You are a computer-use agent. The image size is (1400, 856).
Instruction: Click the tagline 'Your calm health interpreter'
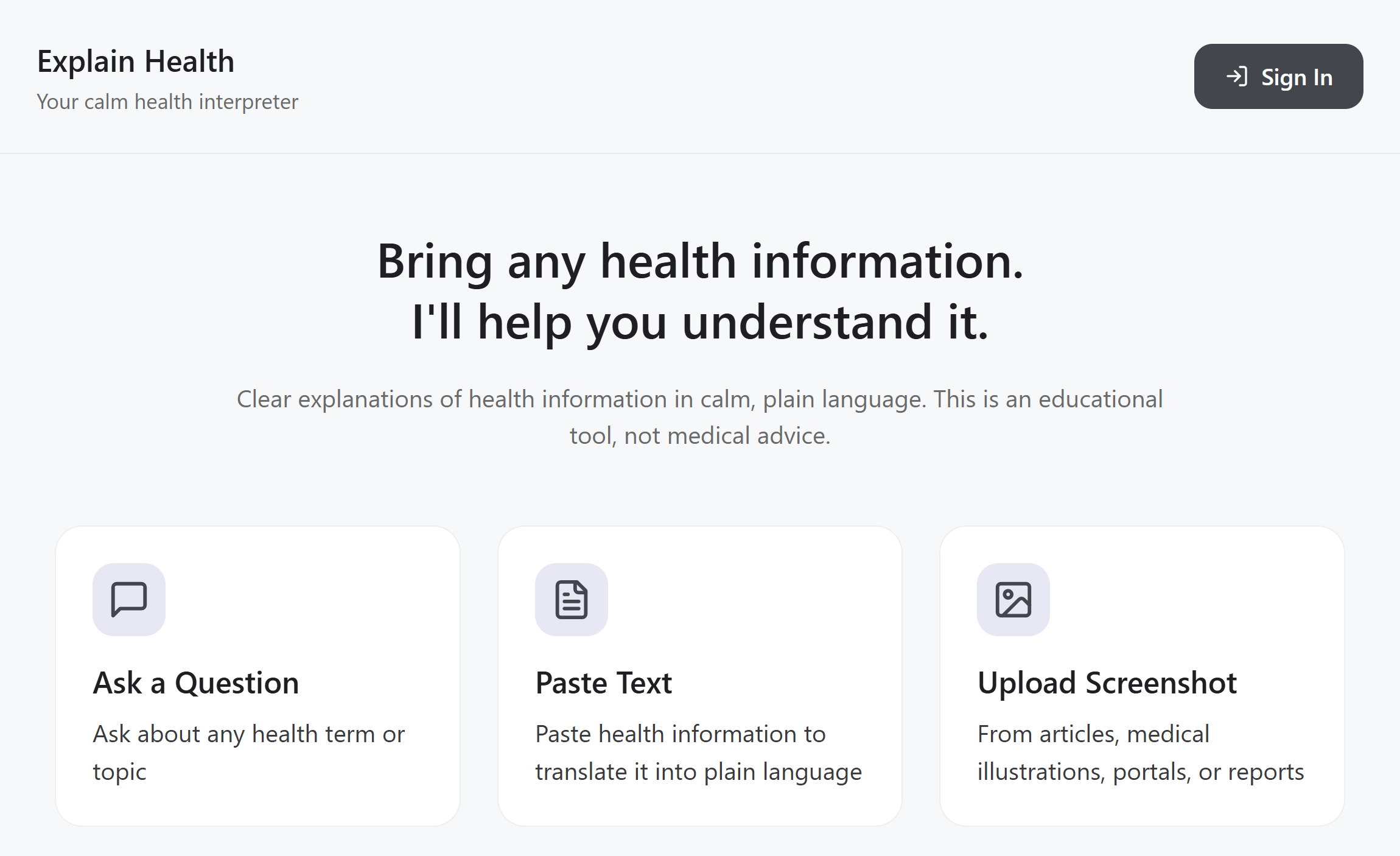pyautogui.click(x=167, y=101)
